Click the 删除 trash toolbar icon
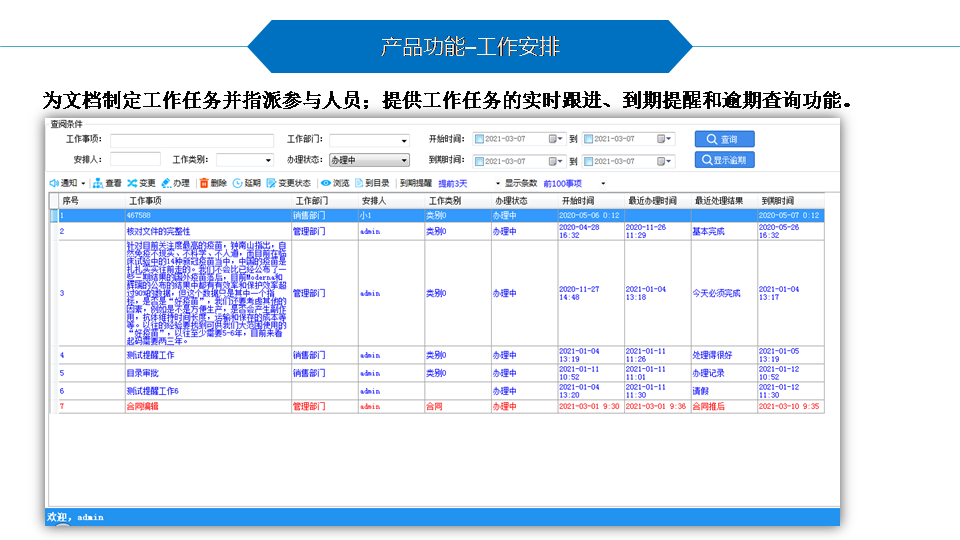The width and height of the screenshot is (960, 540). (x=204, y=183)
